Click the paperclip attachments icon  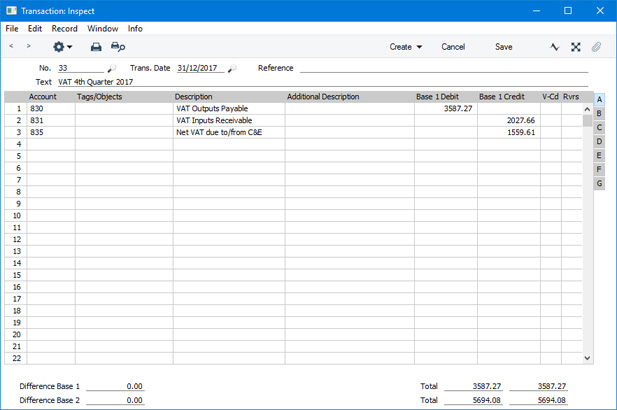click(x=597, y=47)
